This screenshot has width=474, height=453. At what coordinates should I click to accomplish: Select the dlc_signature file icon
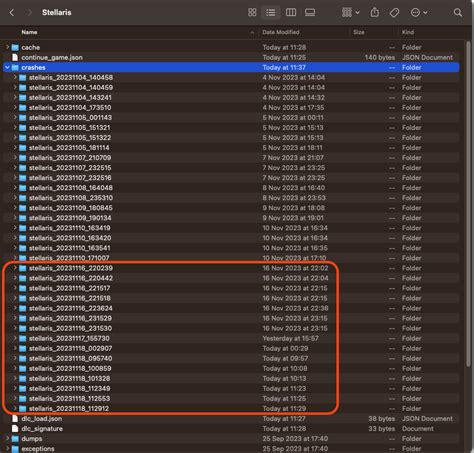(15, 428)
